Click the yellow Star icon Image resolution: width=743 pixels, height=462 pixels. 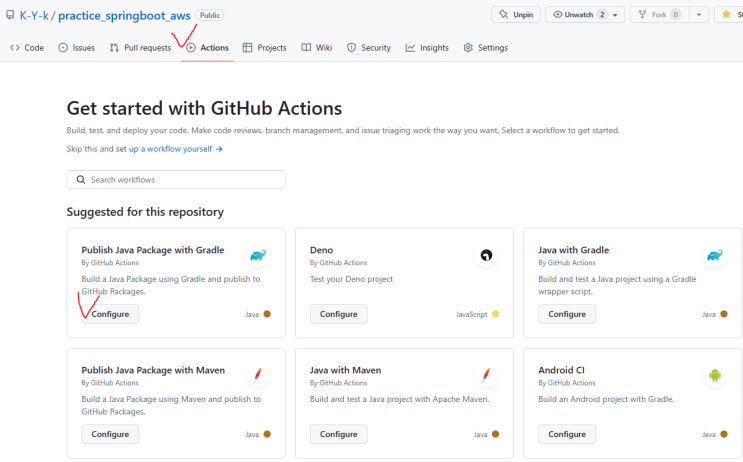click(726, 15)
